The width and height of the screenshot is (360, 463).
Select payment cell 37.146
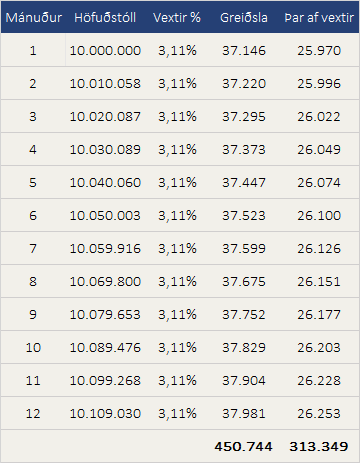tap(244, 51)
